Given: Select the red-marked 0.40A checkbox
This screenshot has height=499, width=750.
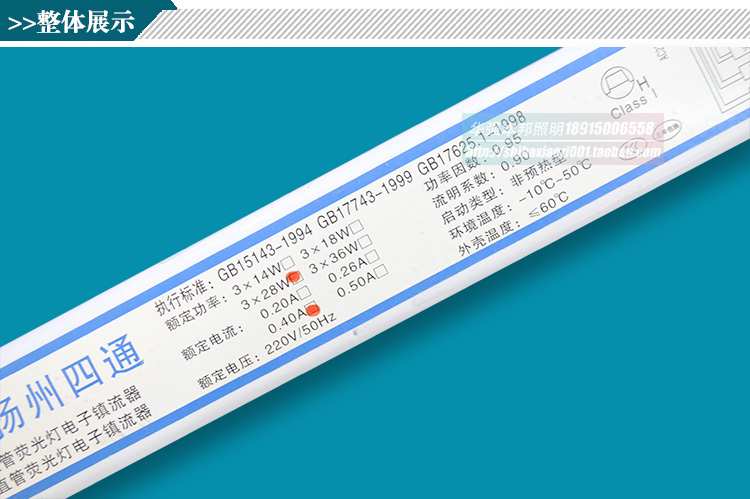Looking at the screenshot, I should tap(312, 310).
